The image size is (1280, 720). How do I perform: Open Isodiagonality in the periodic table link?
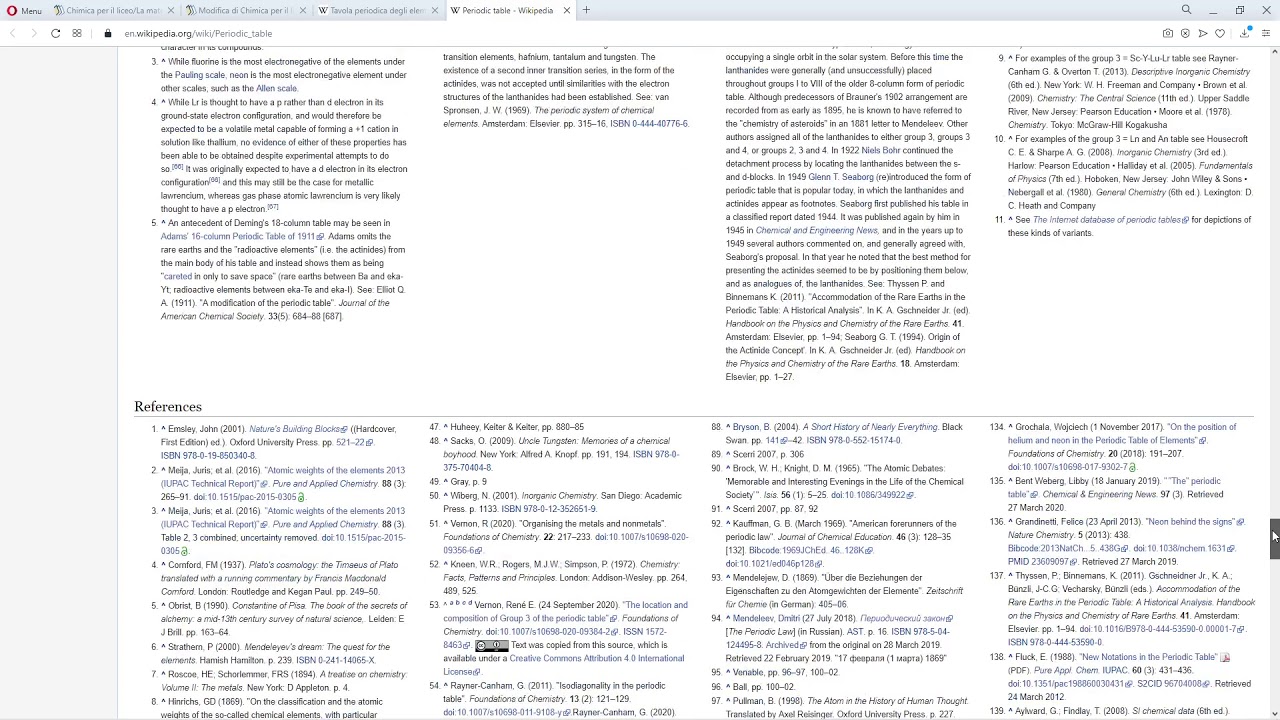tap(554, 692)
